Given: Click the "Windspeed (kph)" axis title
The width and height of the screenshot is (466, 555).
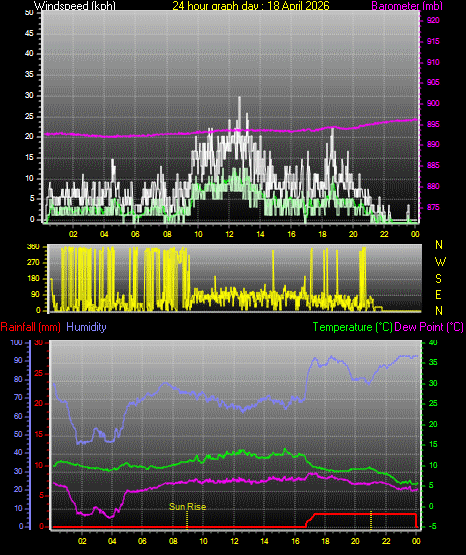Looking at the screenshot, I should tap(75, 5).
